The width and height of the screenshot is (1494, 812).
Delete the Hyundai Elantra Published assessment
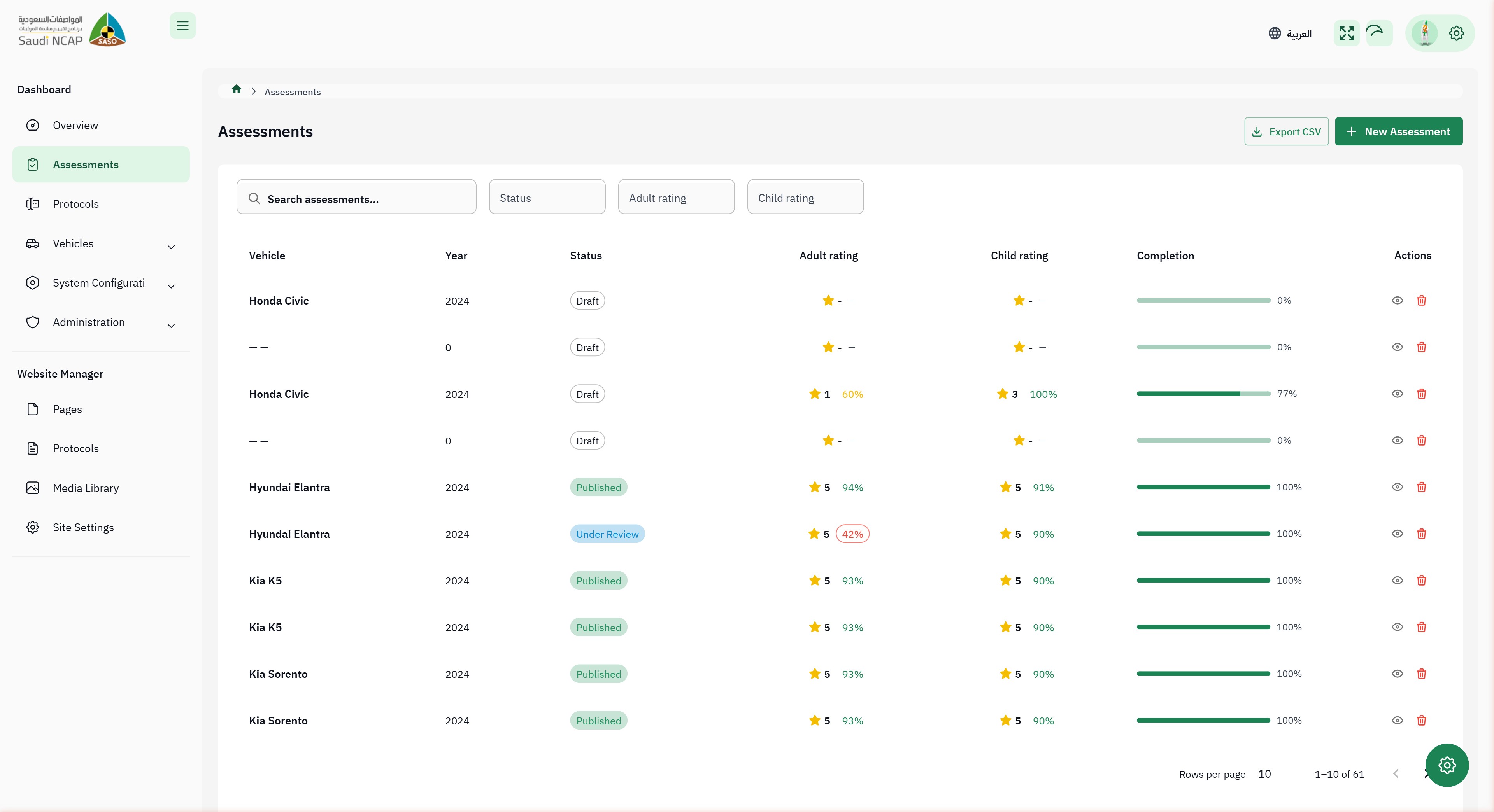pyautogui.click(x=1422, y=487)
